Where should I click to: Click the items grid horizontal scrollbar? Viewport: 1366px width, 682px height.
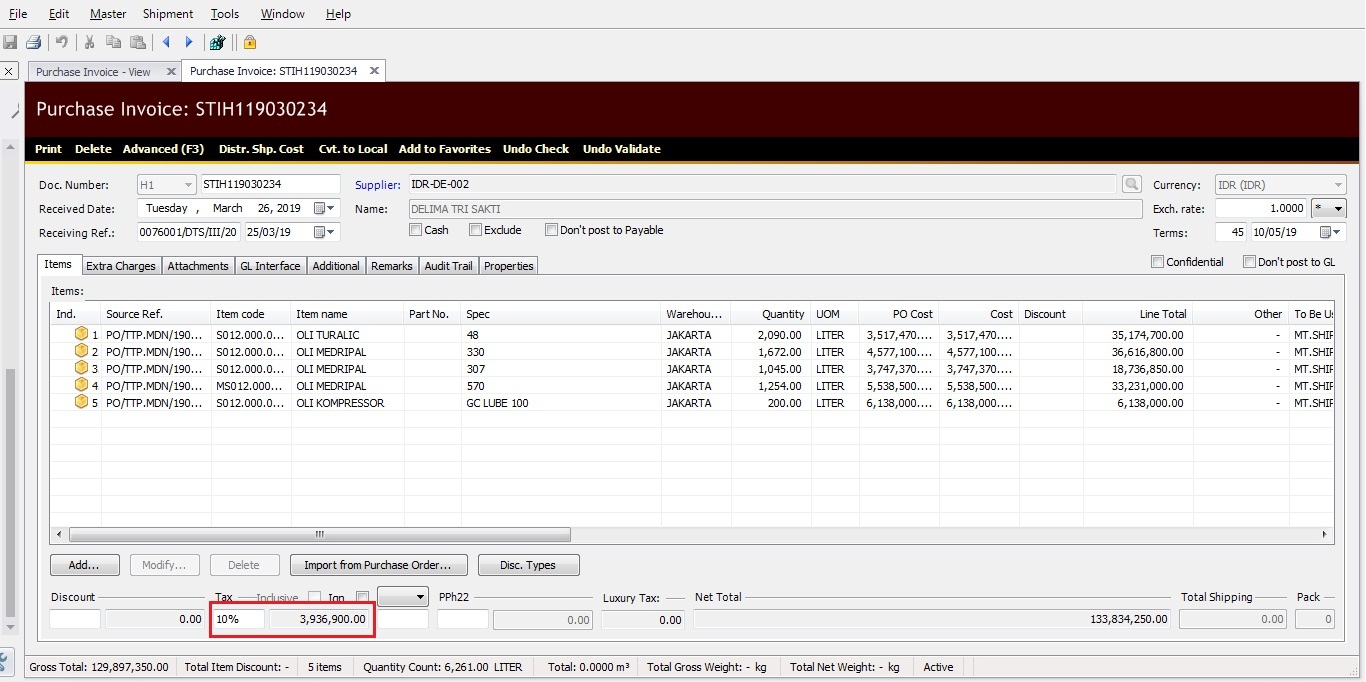[x=320, y=535]
